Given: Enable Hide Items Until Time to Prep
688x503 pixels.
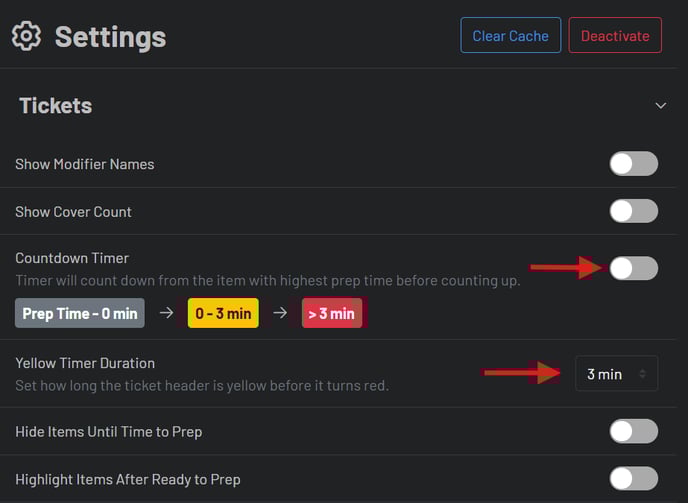Looking at the screenshot, I should 633,431.
